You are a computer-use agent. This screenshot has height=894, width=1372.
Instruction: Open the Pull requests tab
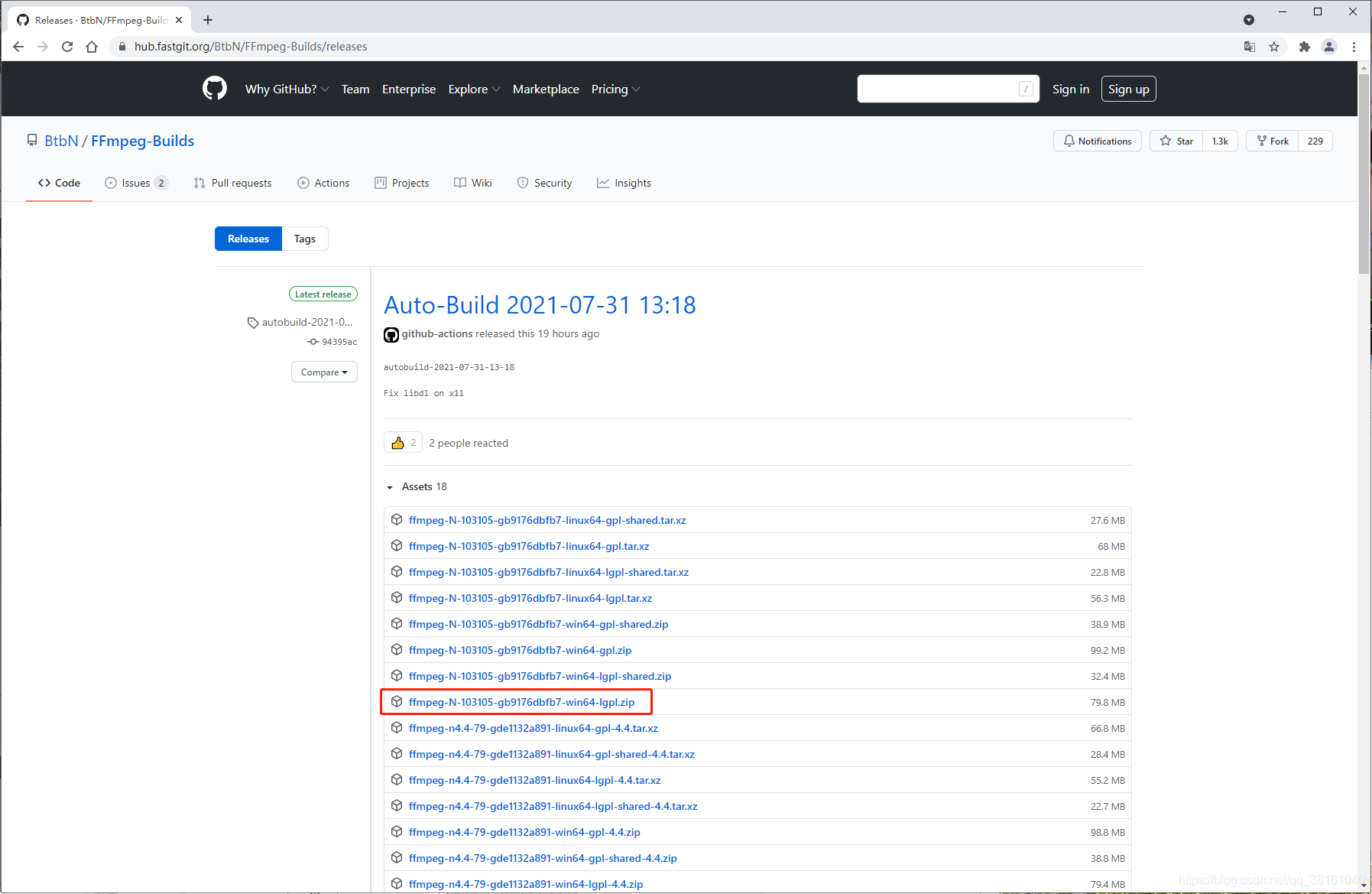pos(232,183)
